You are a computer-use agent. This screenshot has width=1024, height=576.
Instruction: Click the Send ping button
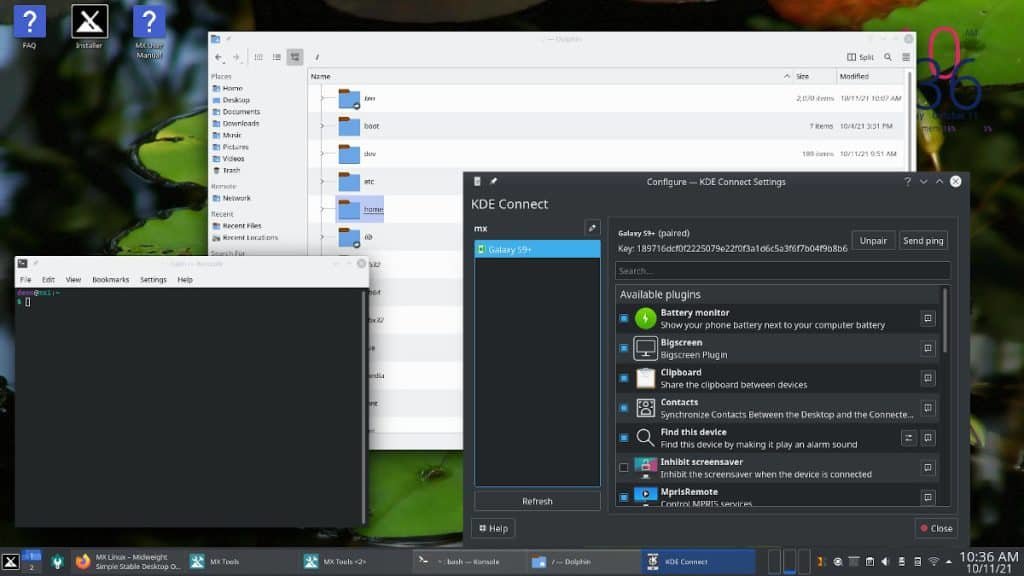[x=923, y=240]
